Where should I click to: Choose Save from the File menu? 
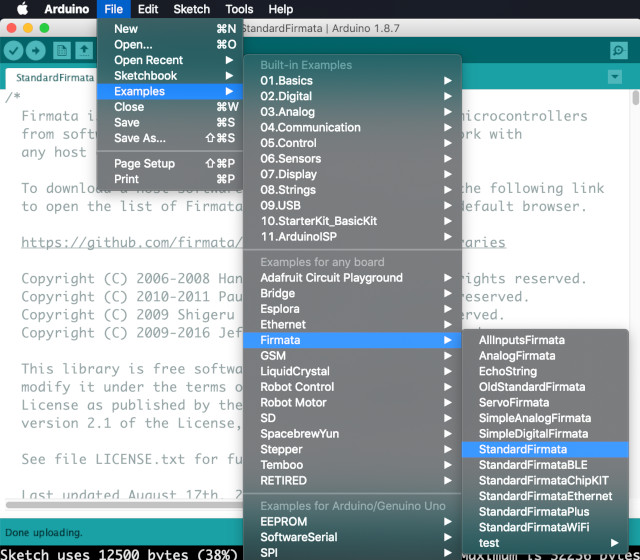tap(170, 122)
